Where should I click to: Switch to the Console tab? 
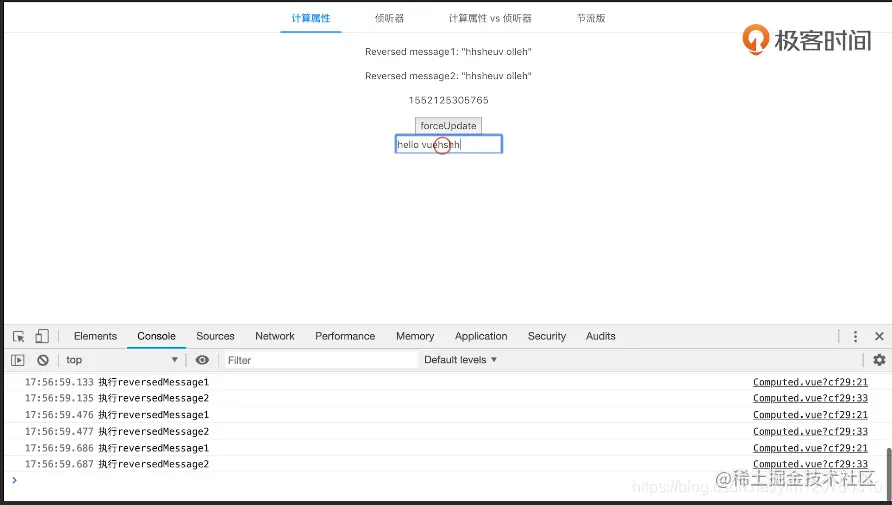pyautogui.click(x=156, y=336)
